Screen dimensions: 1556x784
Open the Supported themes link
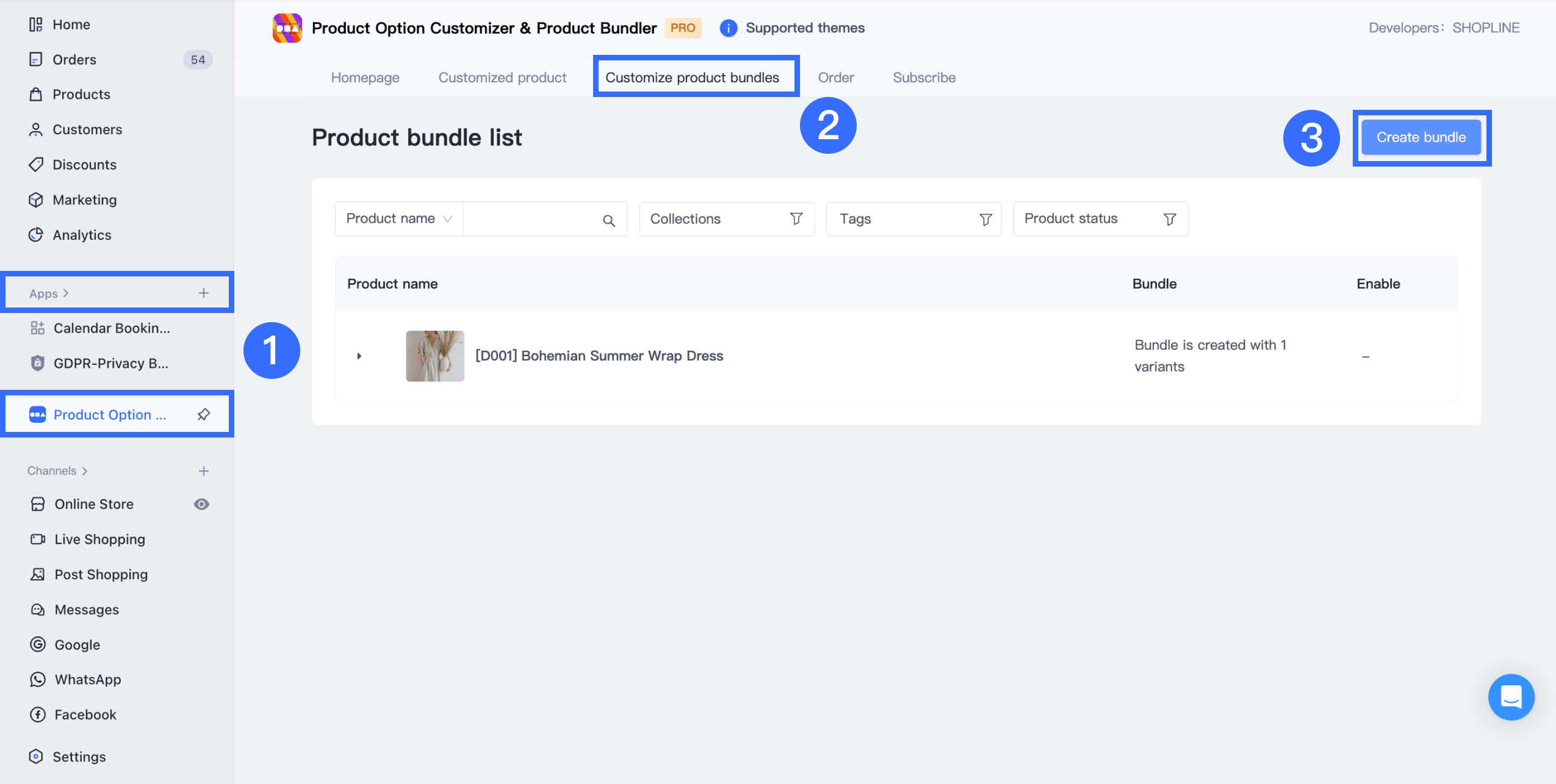coord(805,28)
